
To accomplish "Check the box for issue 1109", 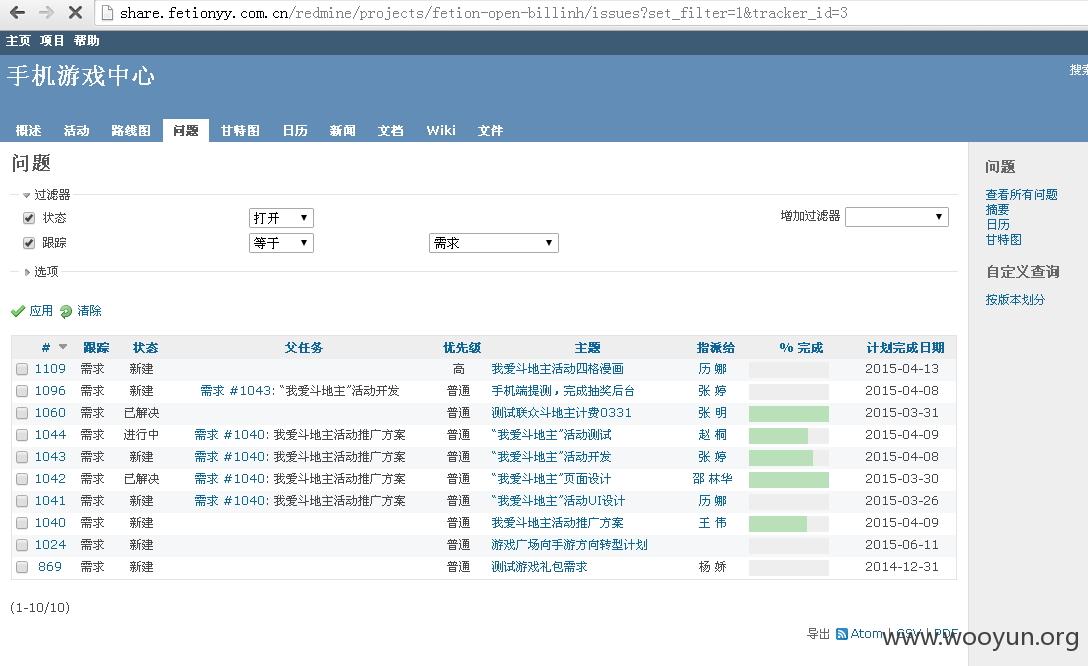I will (22, 369).
